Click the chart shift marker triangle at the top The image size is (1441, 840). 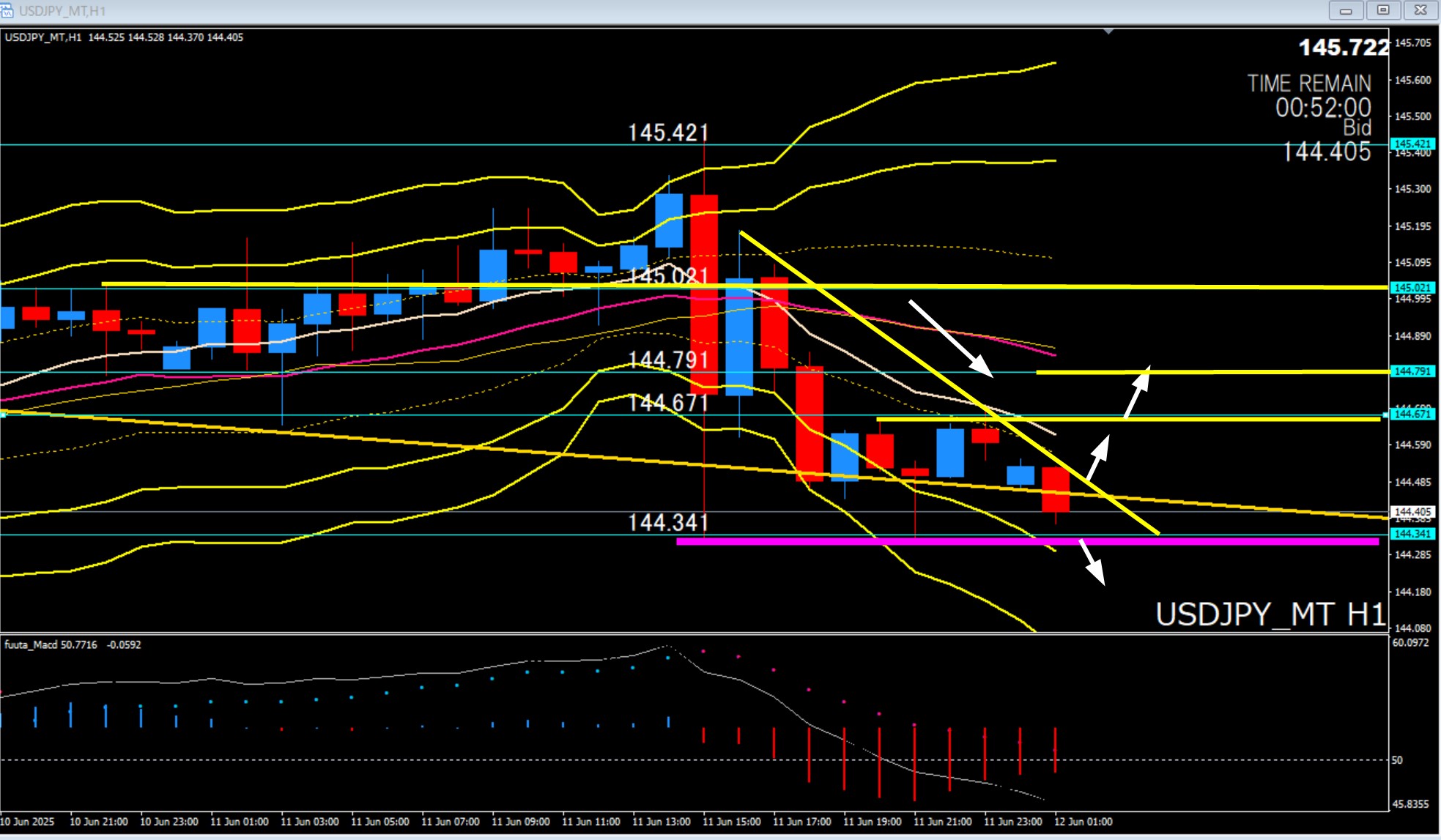click(x=1108, y=31)
